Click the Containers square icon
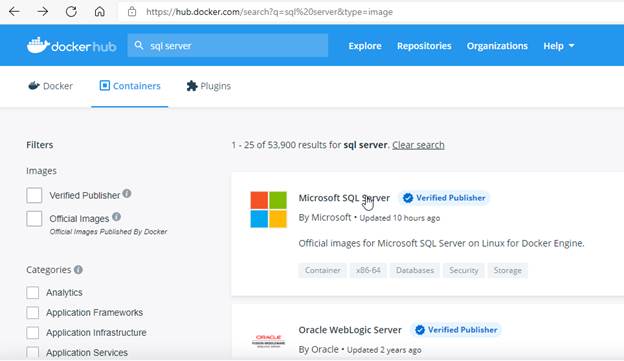 (x=105, y=86)
